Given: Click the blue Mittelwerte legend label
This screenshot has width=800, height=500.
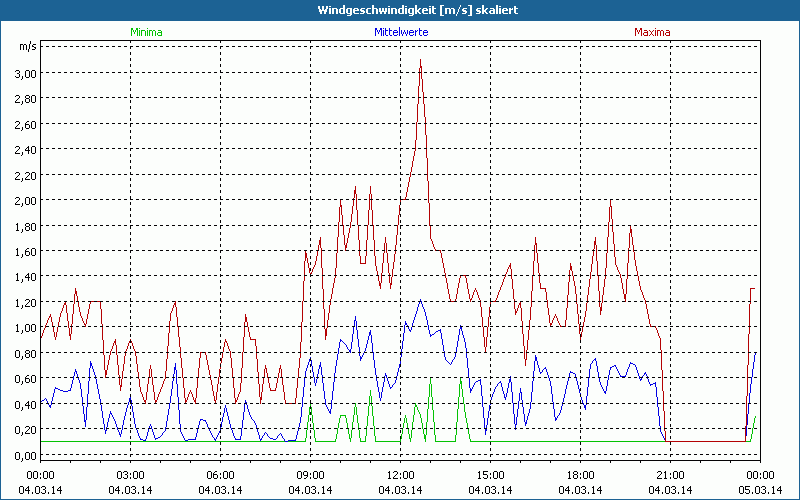Looking at the screenshot, I should coord(401,32).
